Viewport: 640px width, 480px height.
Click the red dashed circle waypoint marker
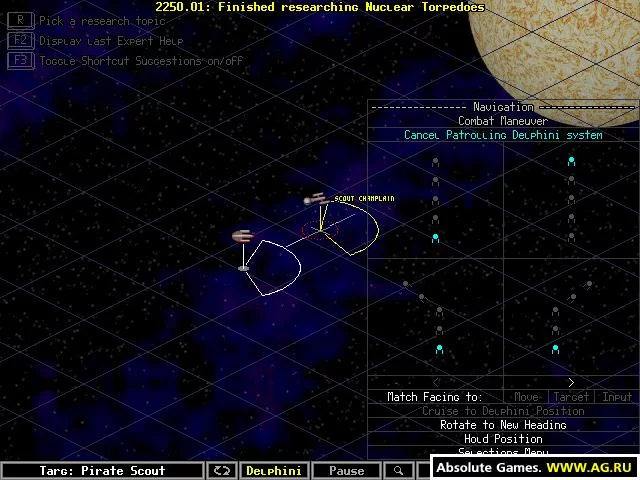click(x=320, y=231)
